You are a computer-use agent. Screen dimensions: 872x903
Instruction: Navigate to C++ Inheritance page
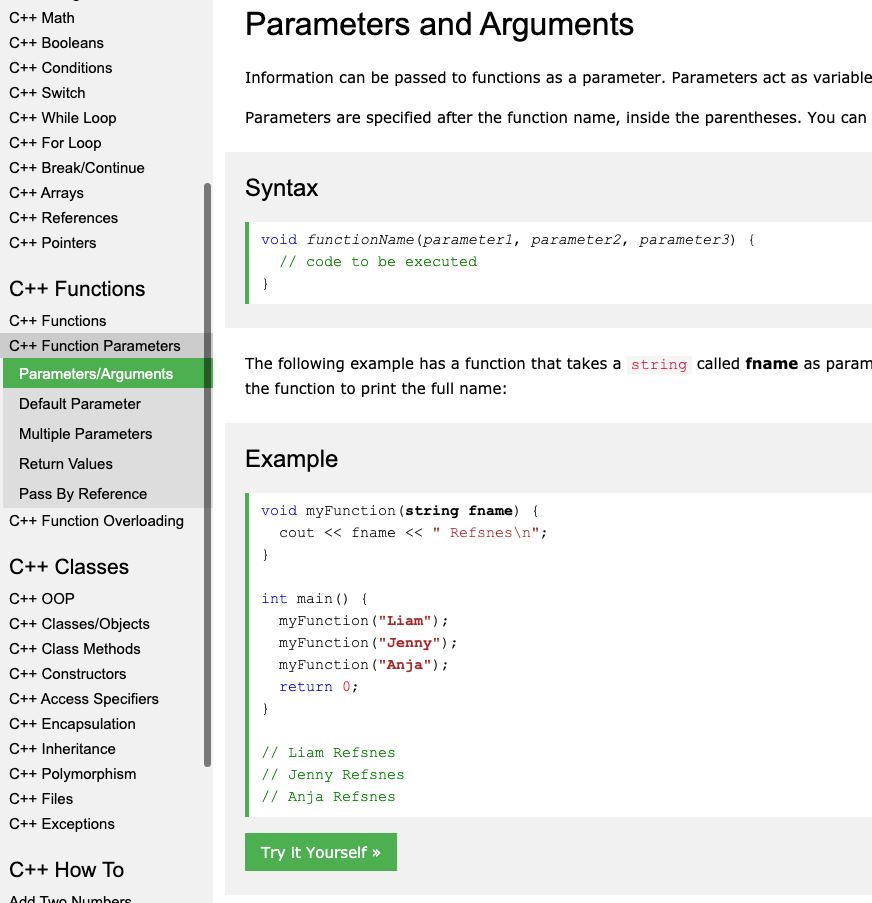(x=63, y=749)
